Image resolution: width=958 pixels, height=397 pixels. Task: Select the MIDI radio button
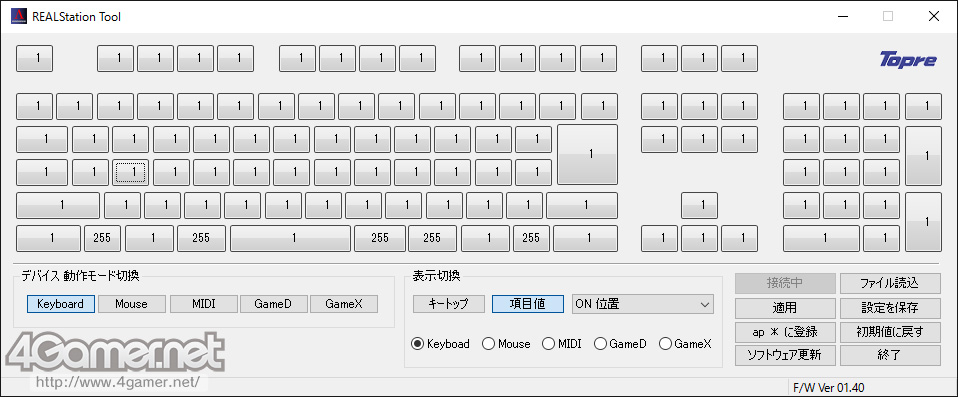tap(561, 344)
